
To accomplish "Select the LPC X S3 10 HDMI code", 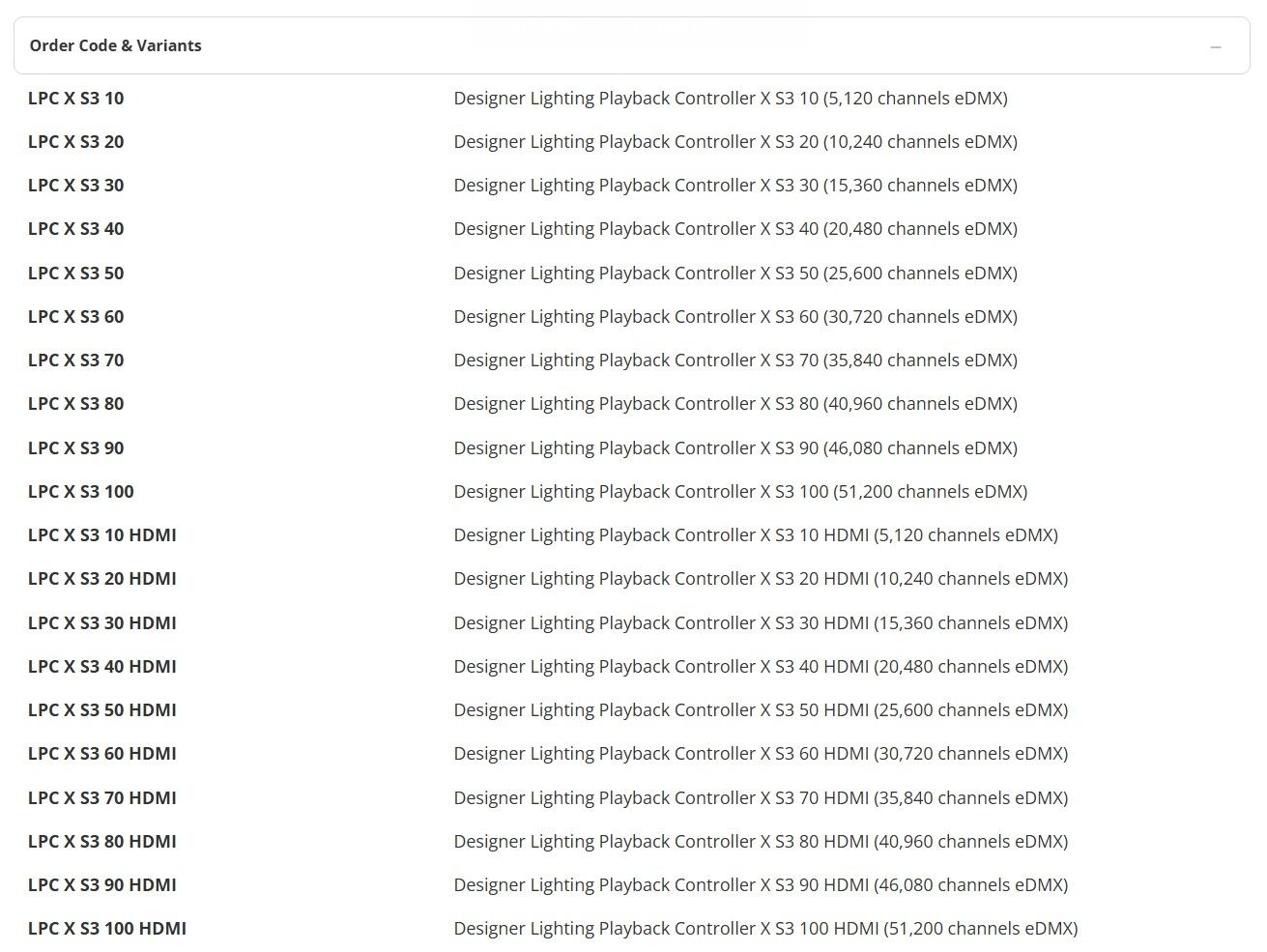I will point(102,535).
